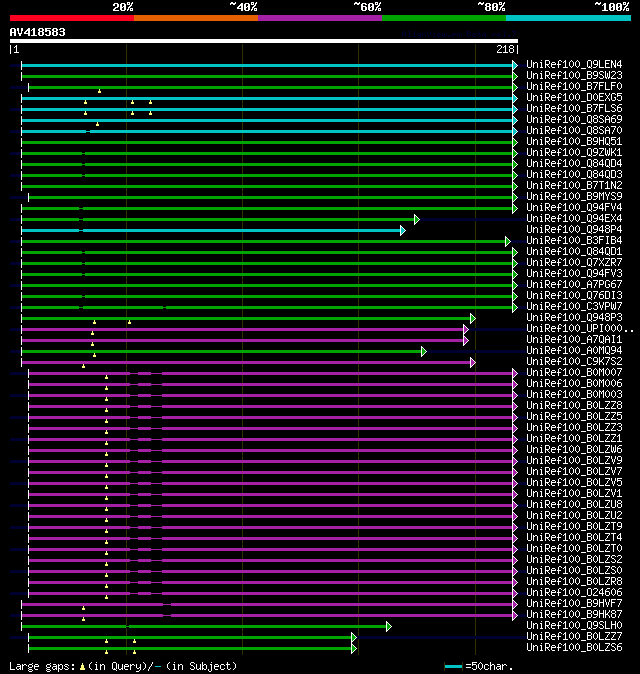Select the UniRef100_B9HK87 label

574,615
